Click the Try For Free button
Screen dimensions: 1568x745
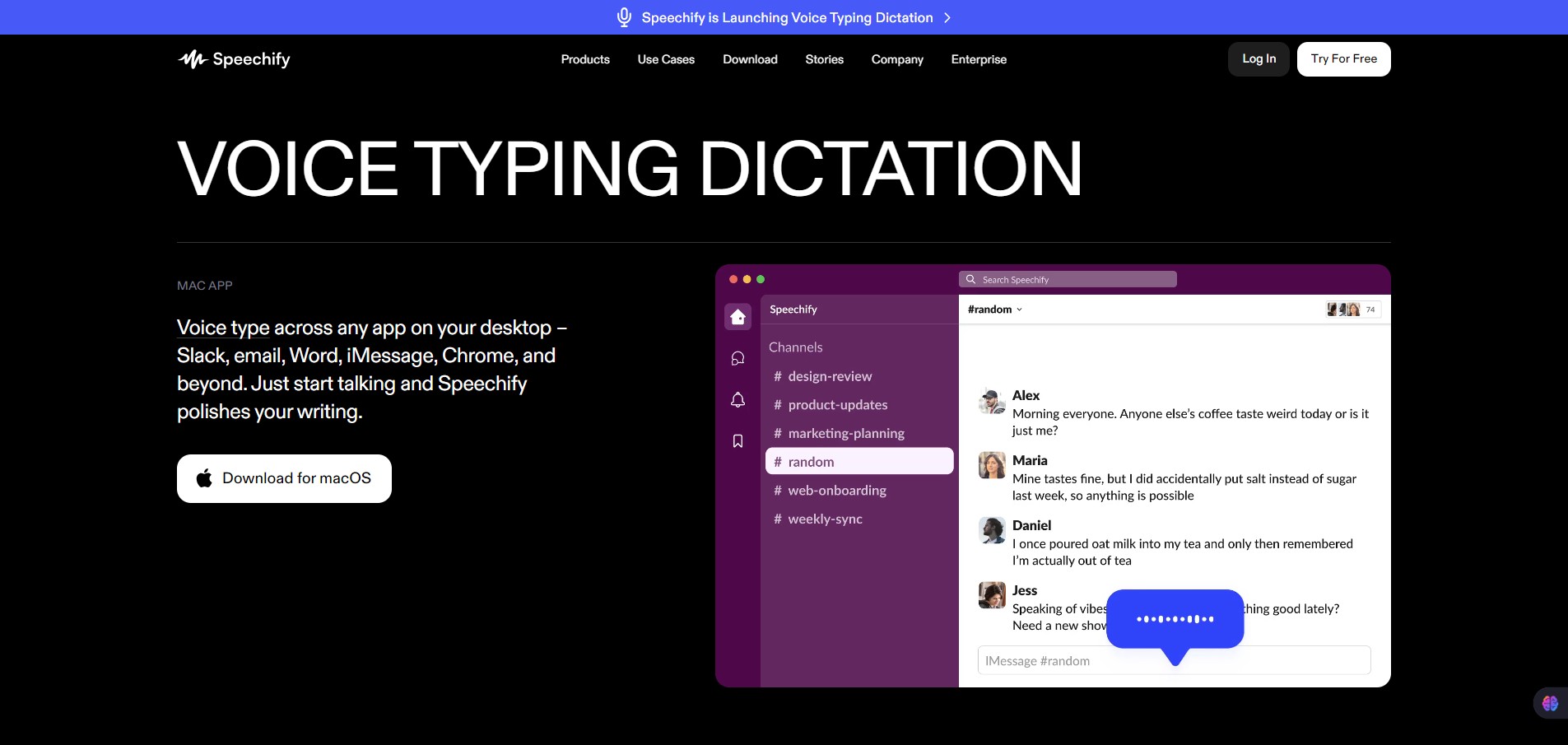point(1343,59)
